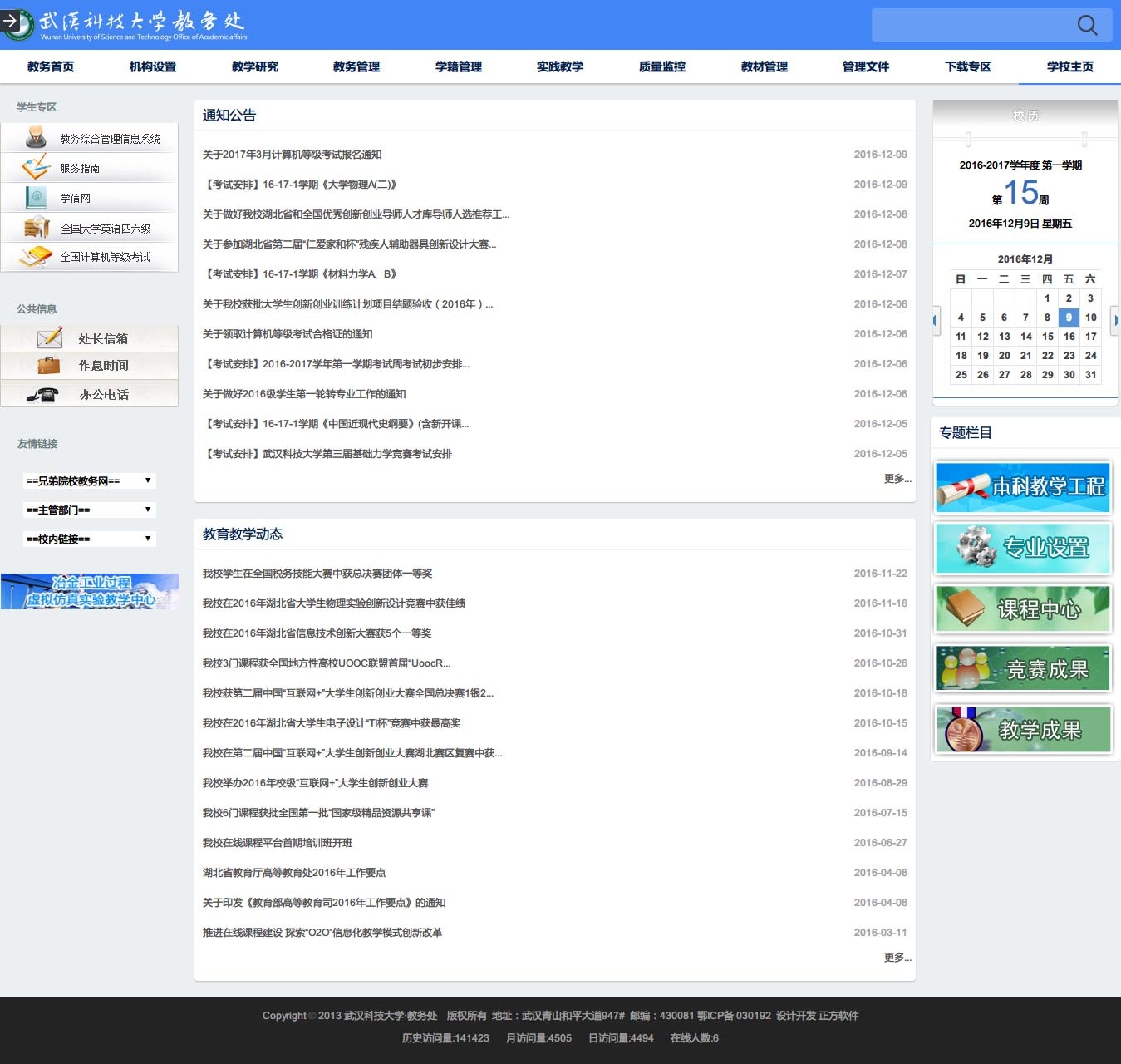Click 更多 under 通知公告

click(x=897, y=479)
